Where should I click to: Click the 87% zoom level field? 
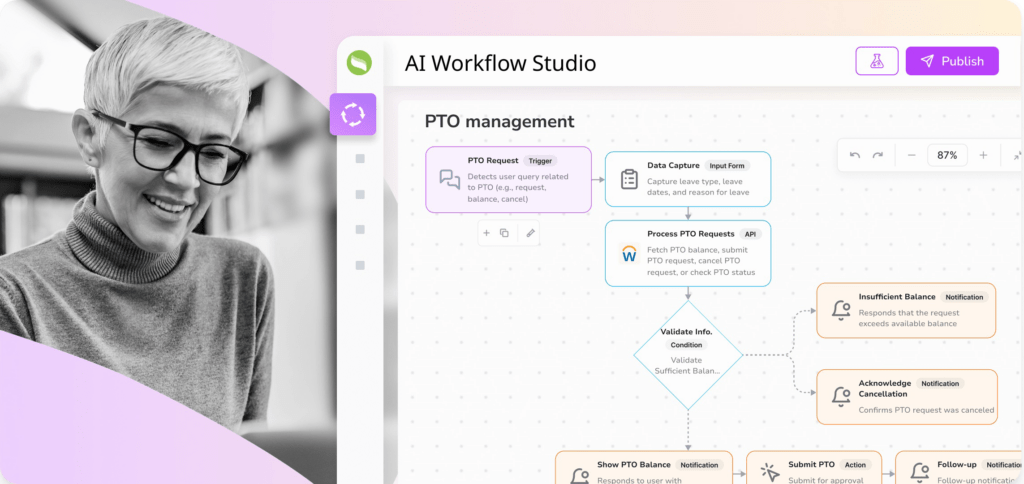(x=947, y=155)
